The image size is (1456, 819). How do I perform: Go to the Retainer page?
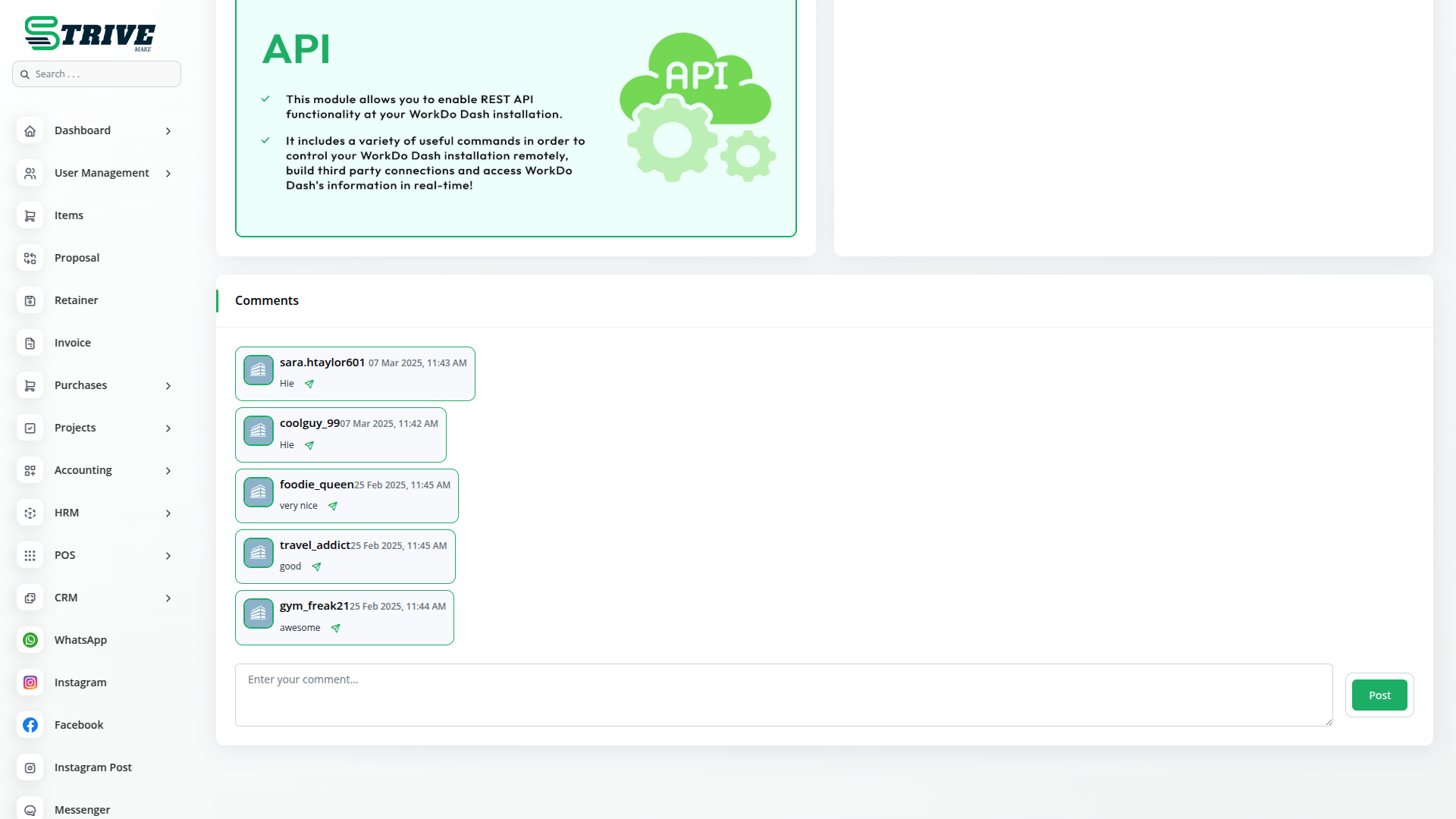[76, 300]
